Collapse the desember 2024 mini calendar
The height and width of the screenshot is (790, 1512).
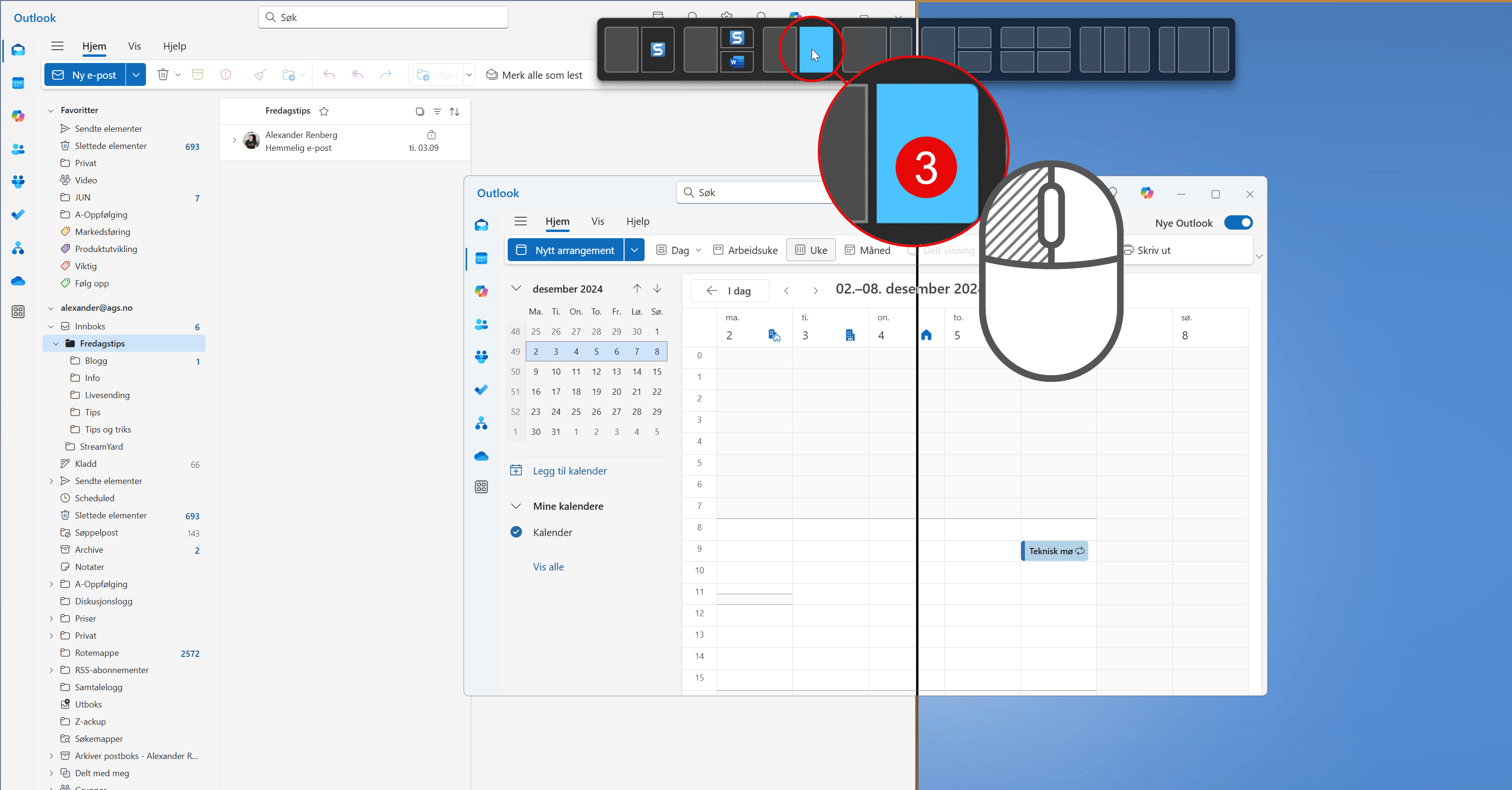516,288
